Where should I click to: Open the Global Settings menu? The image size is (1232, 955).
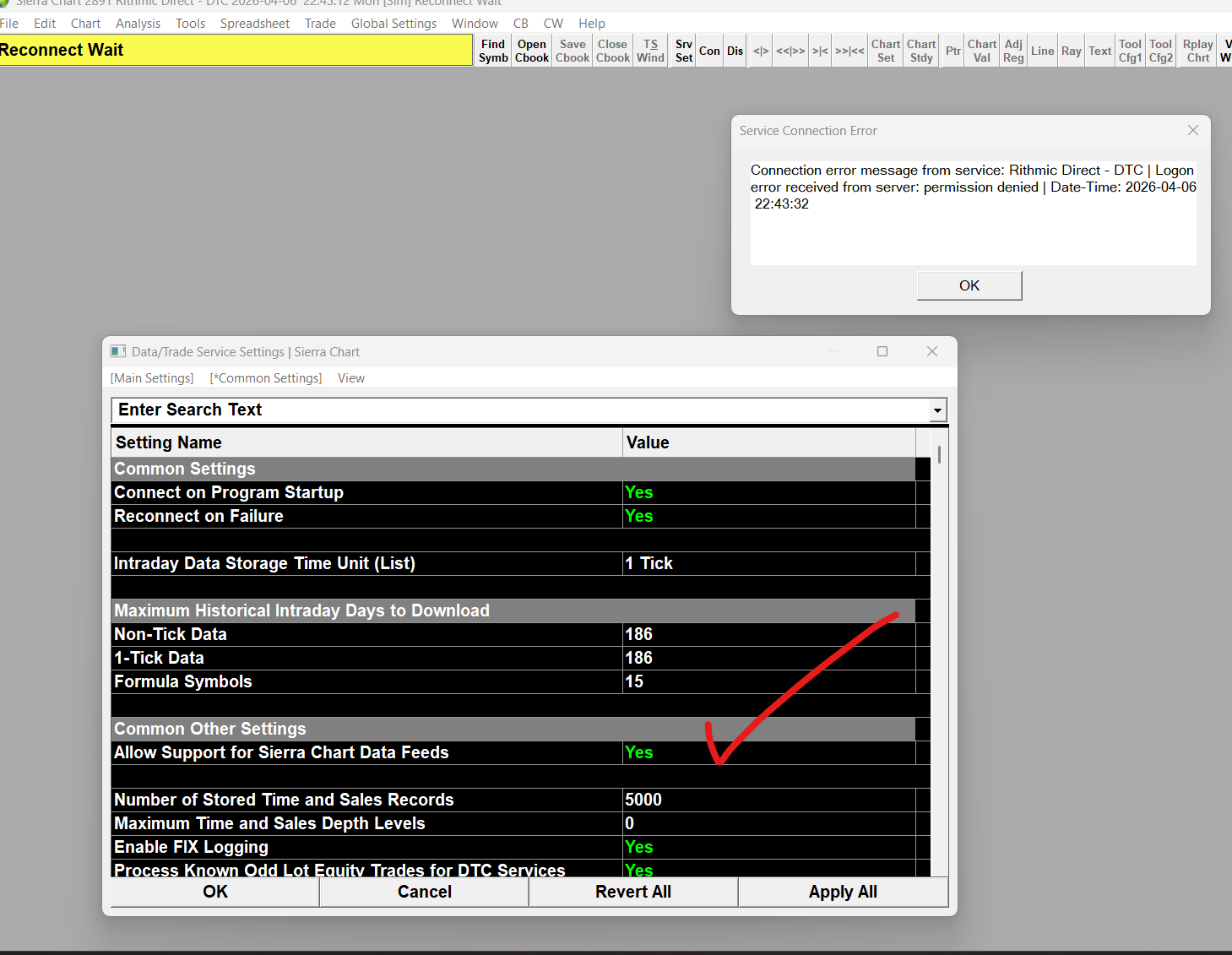pyautogui.click(x=393, y=24)
